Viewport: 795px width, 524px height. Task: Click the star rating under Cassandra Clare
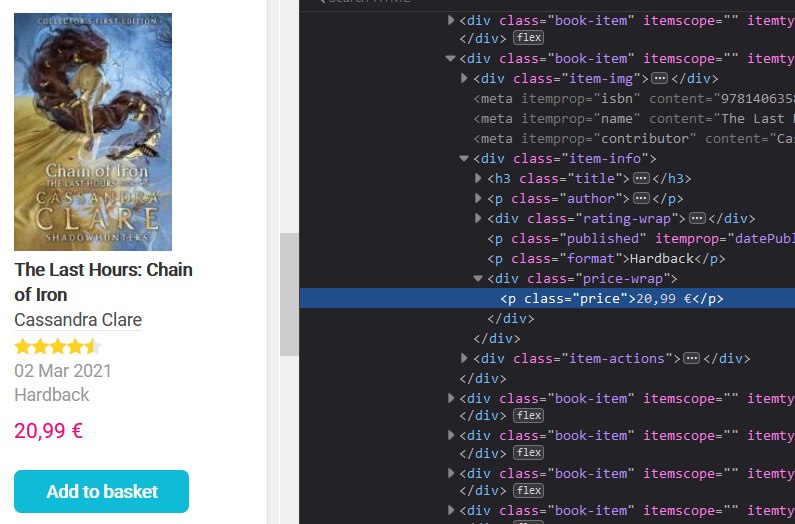58,347
